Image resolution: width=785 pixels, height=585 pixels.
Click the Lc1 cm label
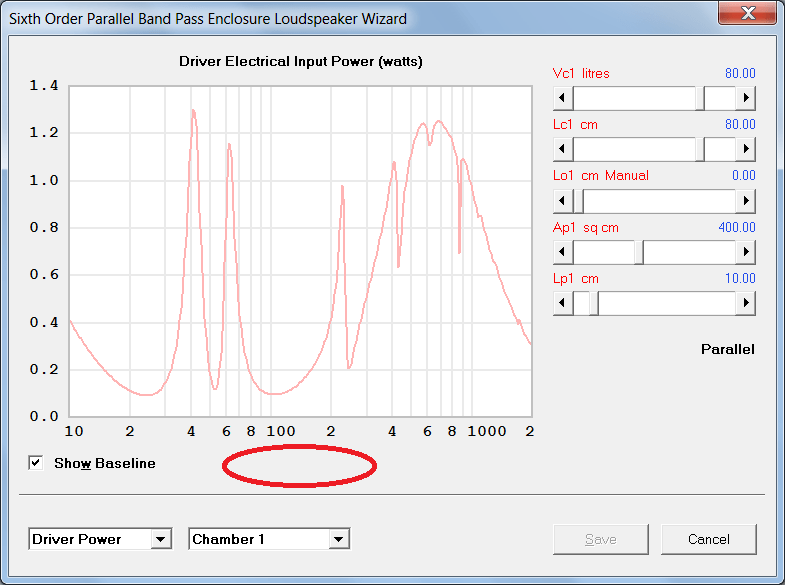click(575, 125)
